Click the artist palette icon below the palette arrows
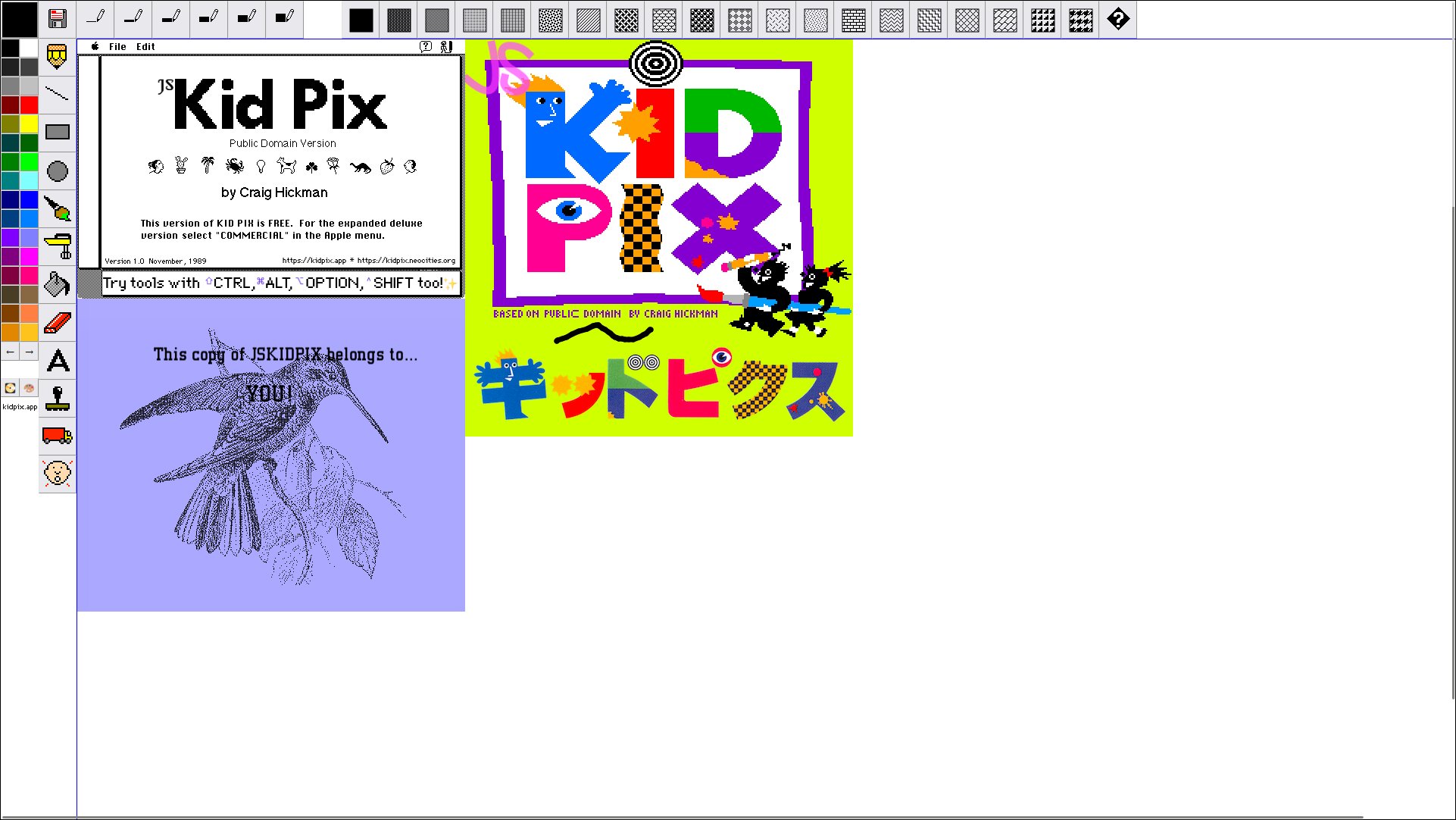Screen dimensions: 1456x820 [x=29, y=388]
